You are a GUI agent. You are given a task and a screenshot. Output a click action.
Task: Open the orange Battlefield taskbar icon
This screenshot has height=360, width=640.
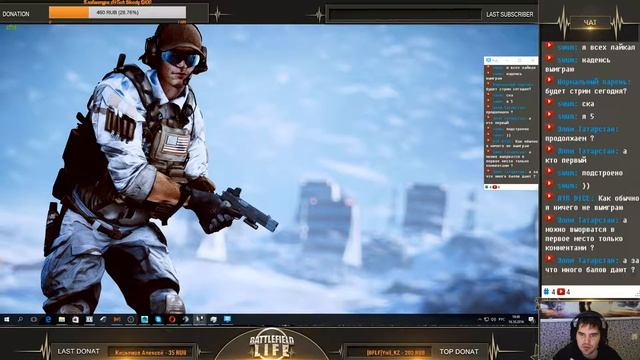(117, 319)
